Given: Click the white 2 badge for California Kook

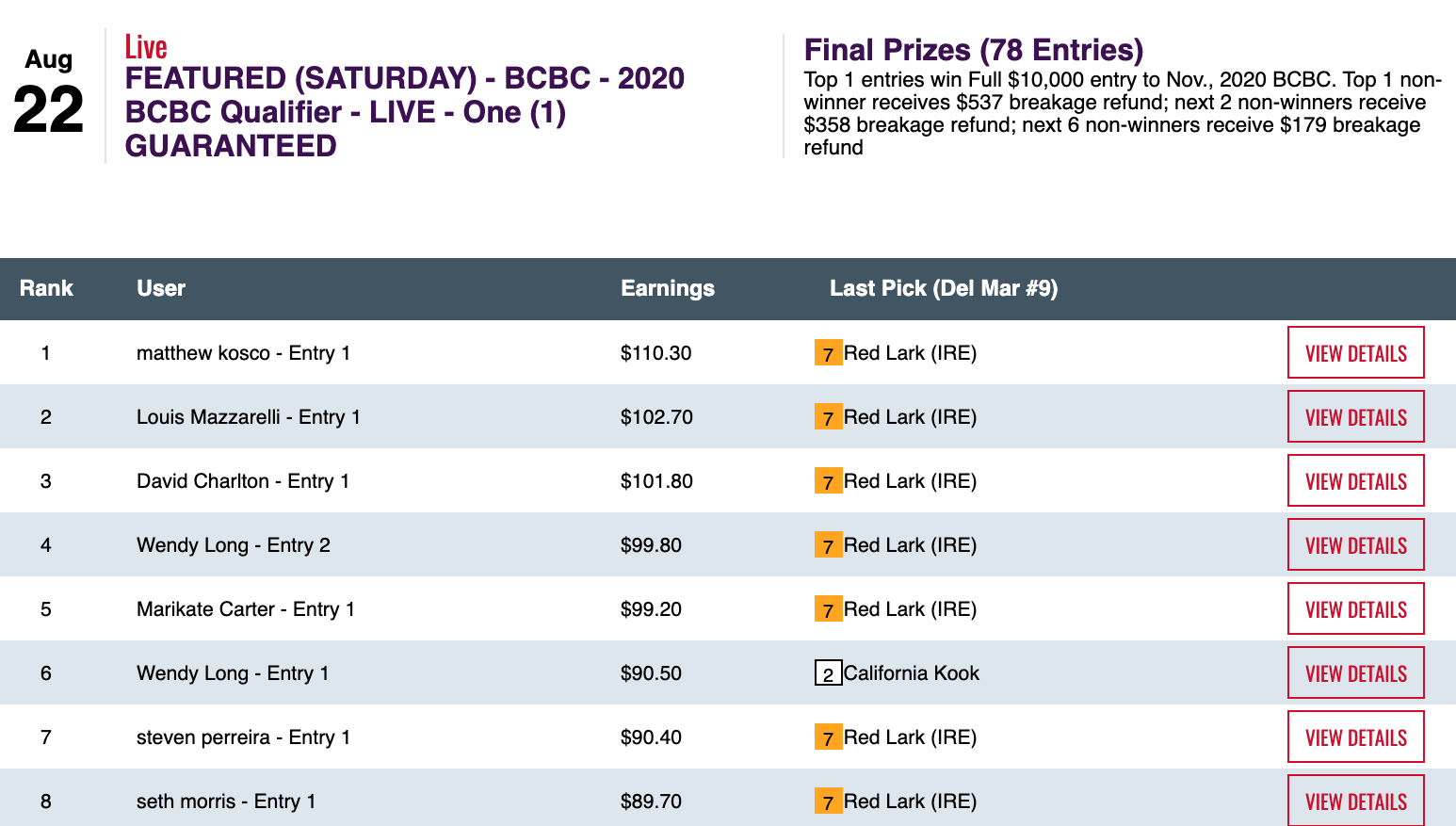Looking at the screenshot, I should 828,673.
